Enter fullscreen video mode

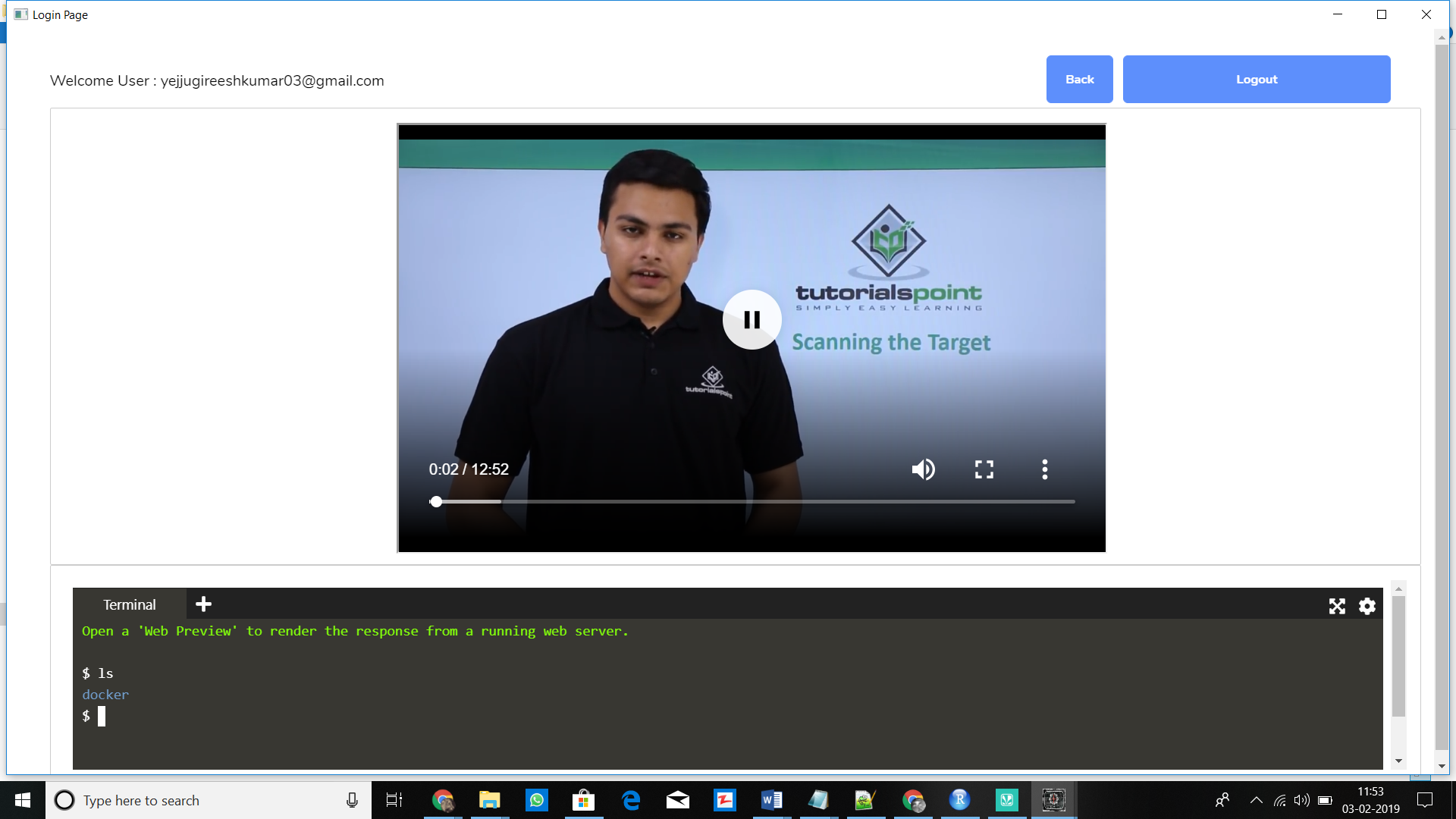[984, 469]
